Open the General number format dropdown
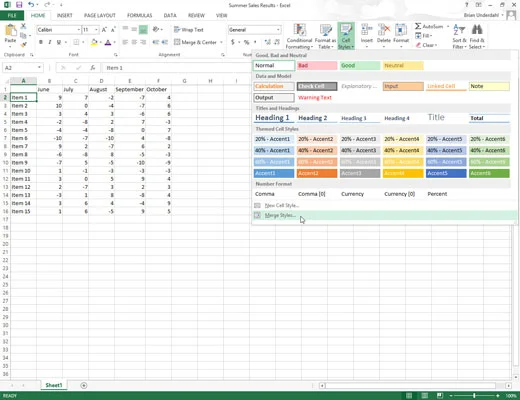Image resolution: width=520 pixels, height=400 pixels. coord(278,30)
